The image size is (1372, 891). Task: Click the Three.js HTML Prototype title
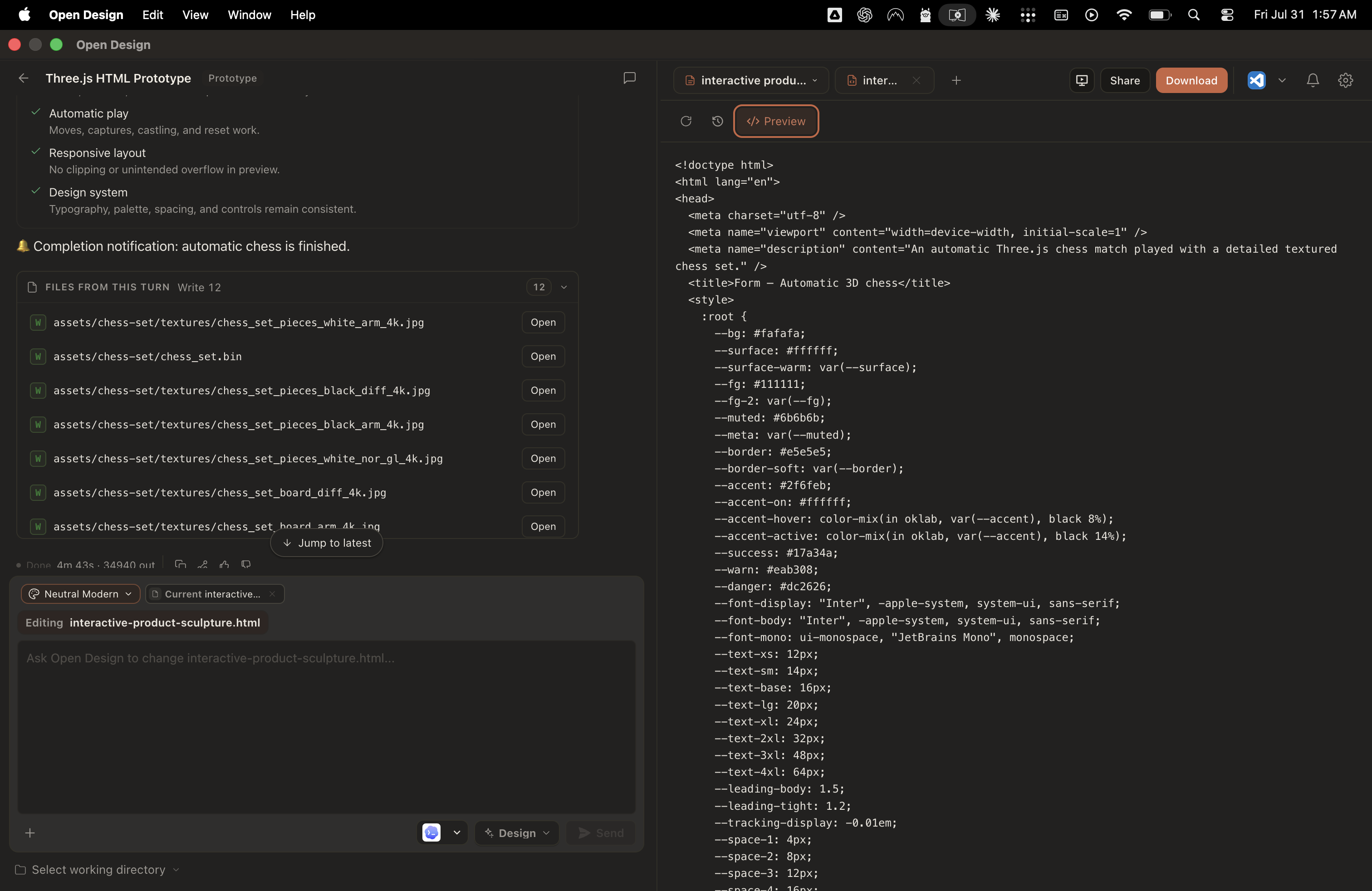coord(118,78)
